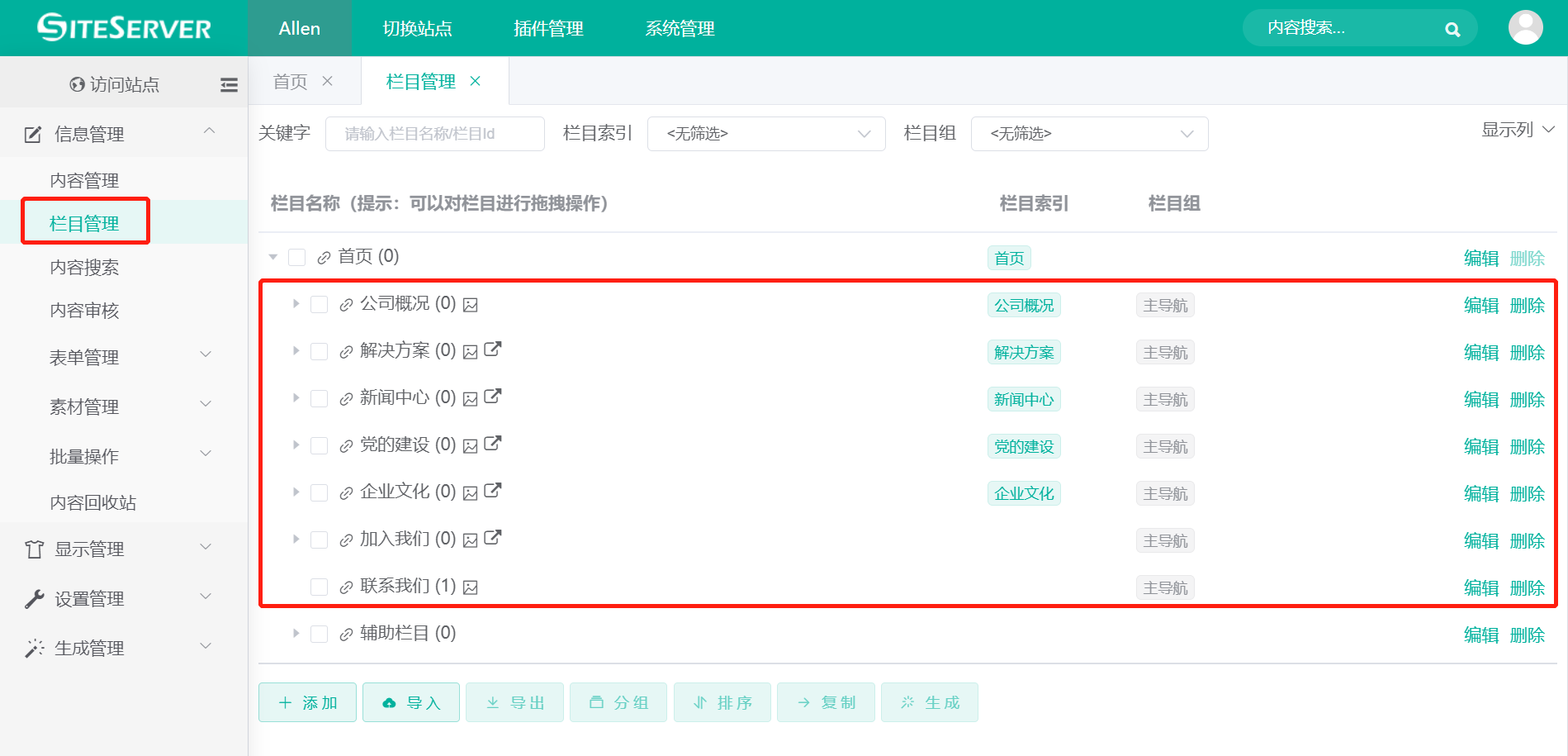The height and width of the screenshot is (756, 1568).
Task: Switch to the 首页 tab
Action: click(289, 80)
